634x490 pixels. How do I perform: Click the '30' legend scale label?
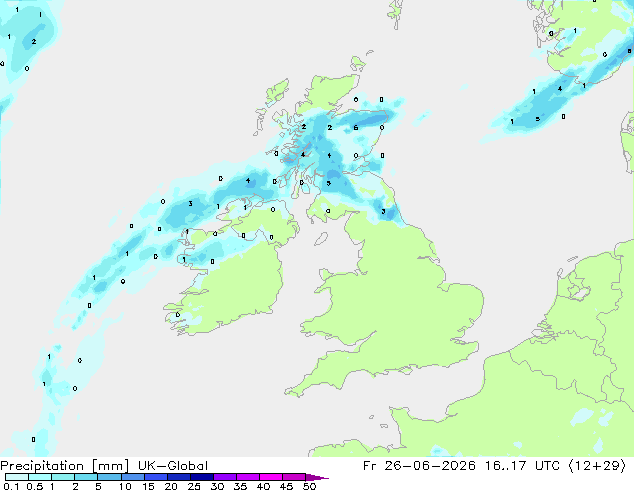click(217, 486)
